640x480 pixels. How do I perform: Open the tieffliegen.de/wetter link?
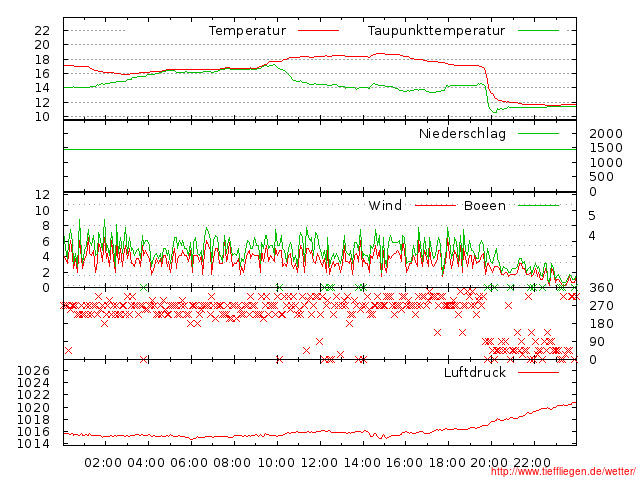pos(563,472)
